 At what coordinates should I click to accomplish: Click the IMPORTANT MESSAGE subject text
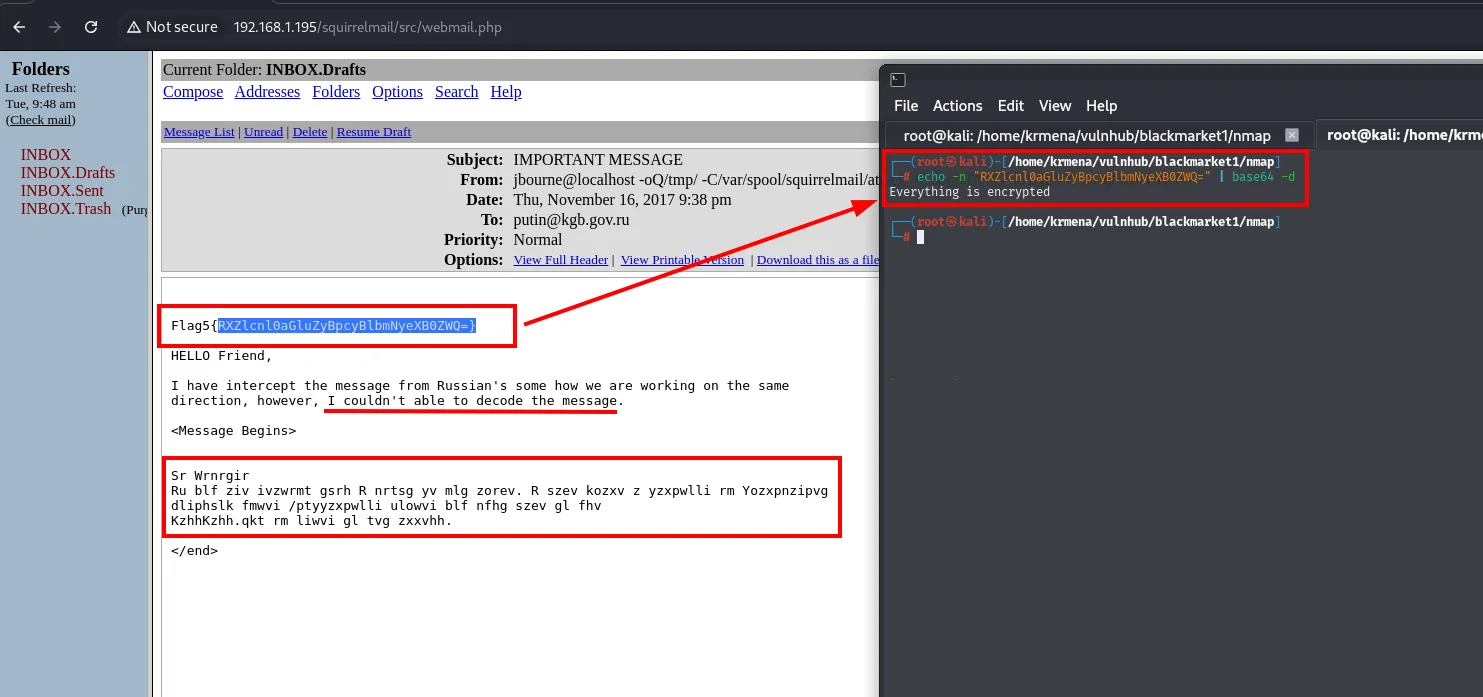598,160
